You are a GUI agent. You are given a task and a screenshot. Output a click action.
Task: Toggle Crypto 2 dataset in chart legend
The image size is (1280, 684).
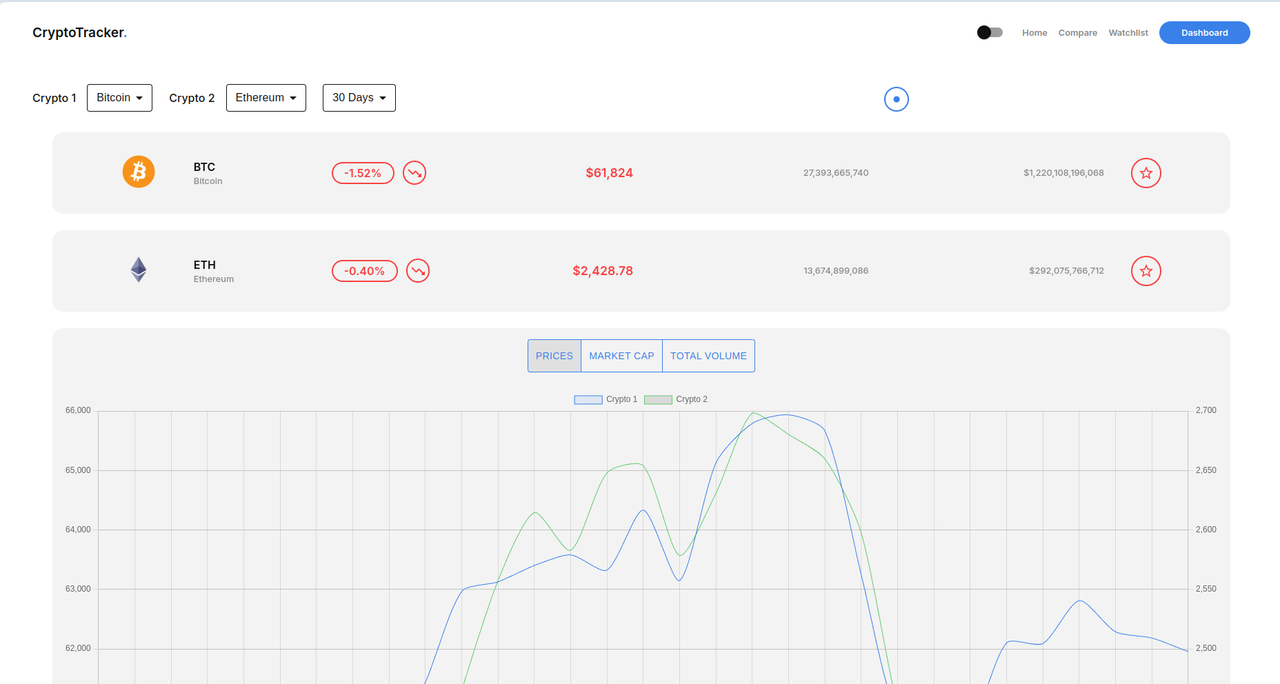(676, 399)
